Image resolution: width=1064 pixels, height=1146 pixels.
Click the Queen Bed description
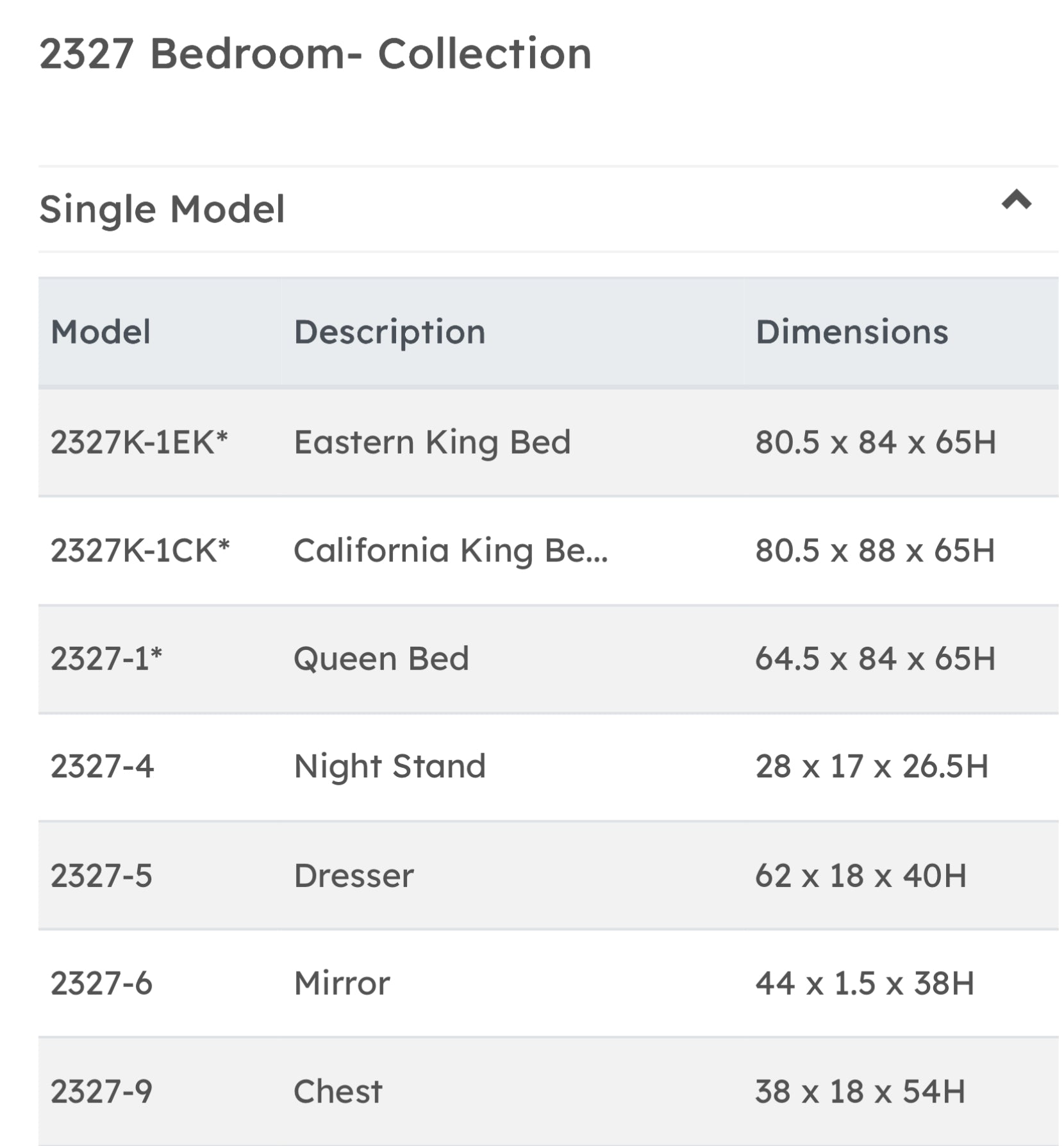point(381,659)
